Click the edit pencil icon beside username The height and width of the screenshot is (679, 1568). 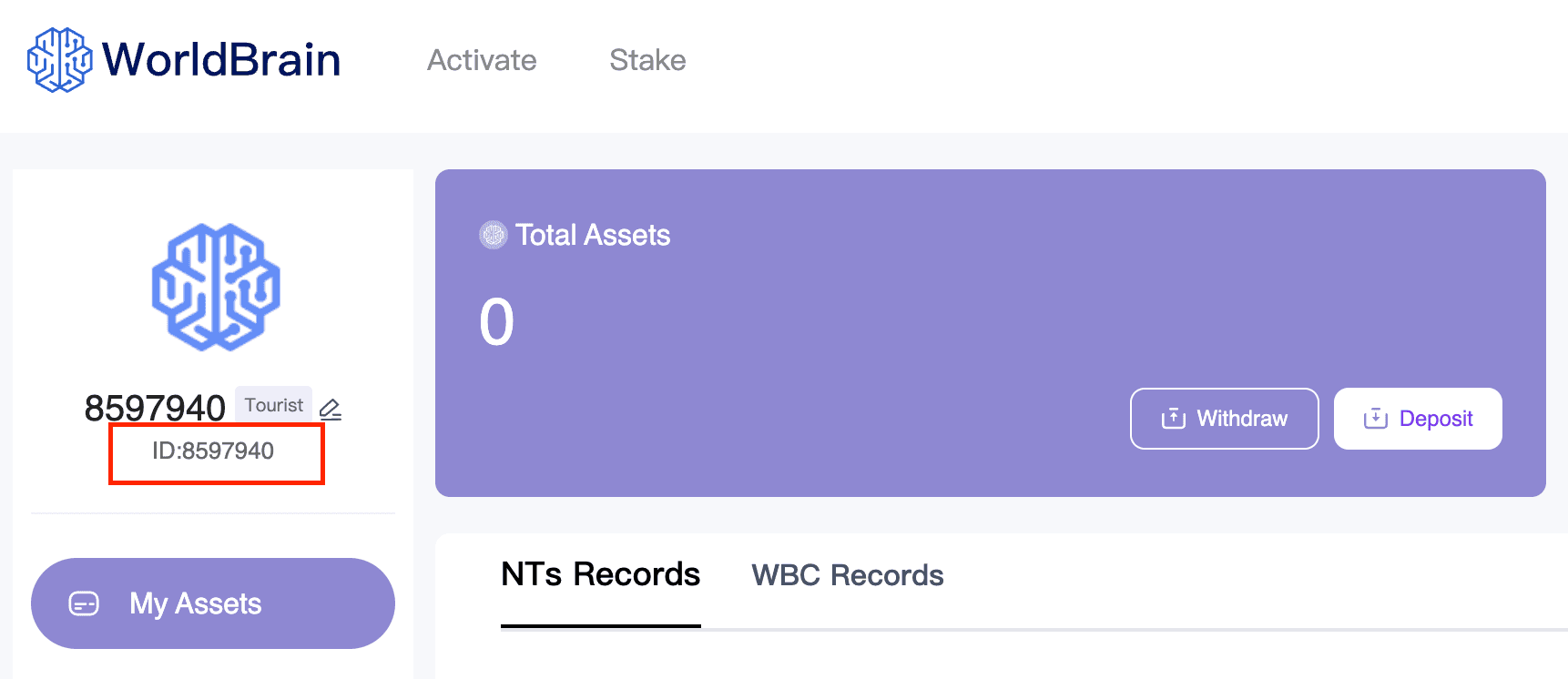[331, 409]
